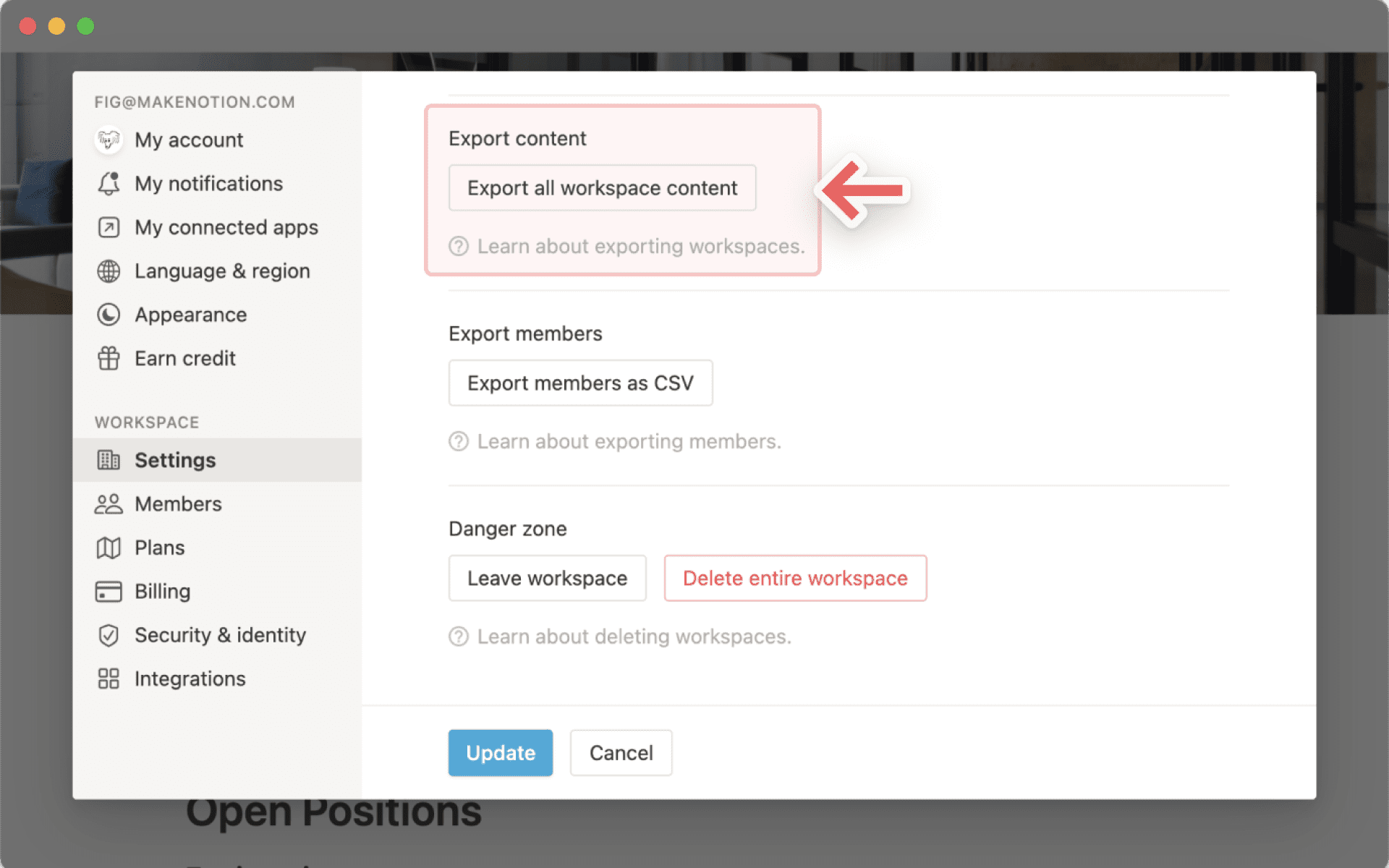Click the My account avatar icon
Screen dimensions: 1389x868
coord(109,140)
